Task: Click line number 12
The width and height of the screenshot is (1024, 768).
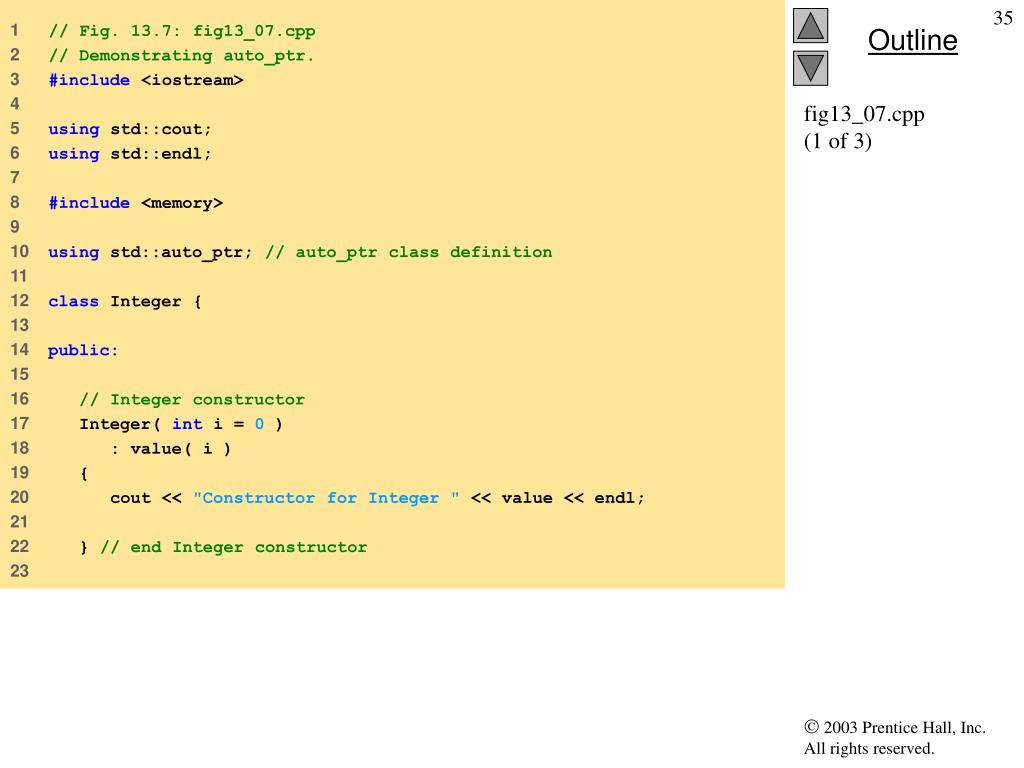Action: pos(20,301)
